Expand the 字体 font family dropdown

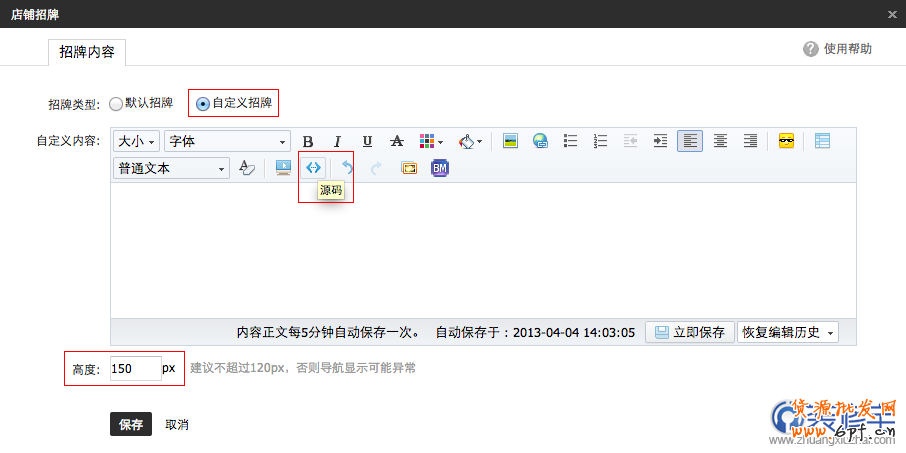[227, 141]
